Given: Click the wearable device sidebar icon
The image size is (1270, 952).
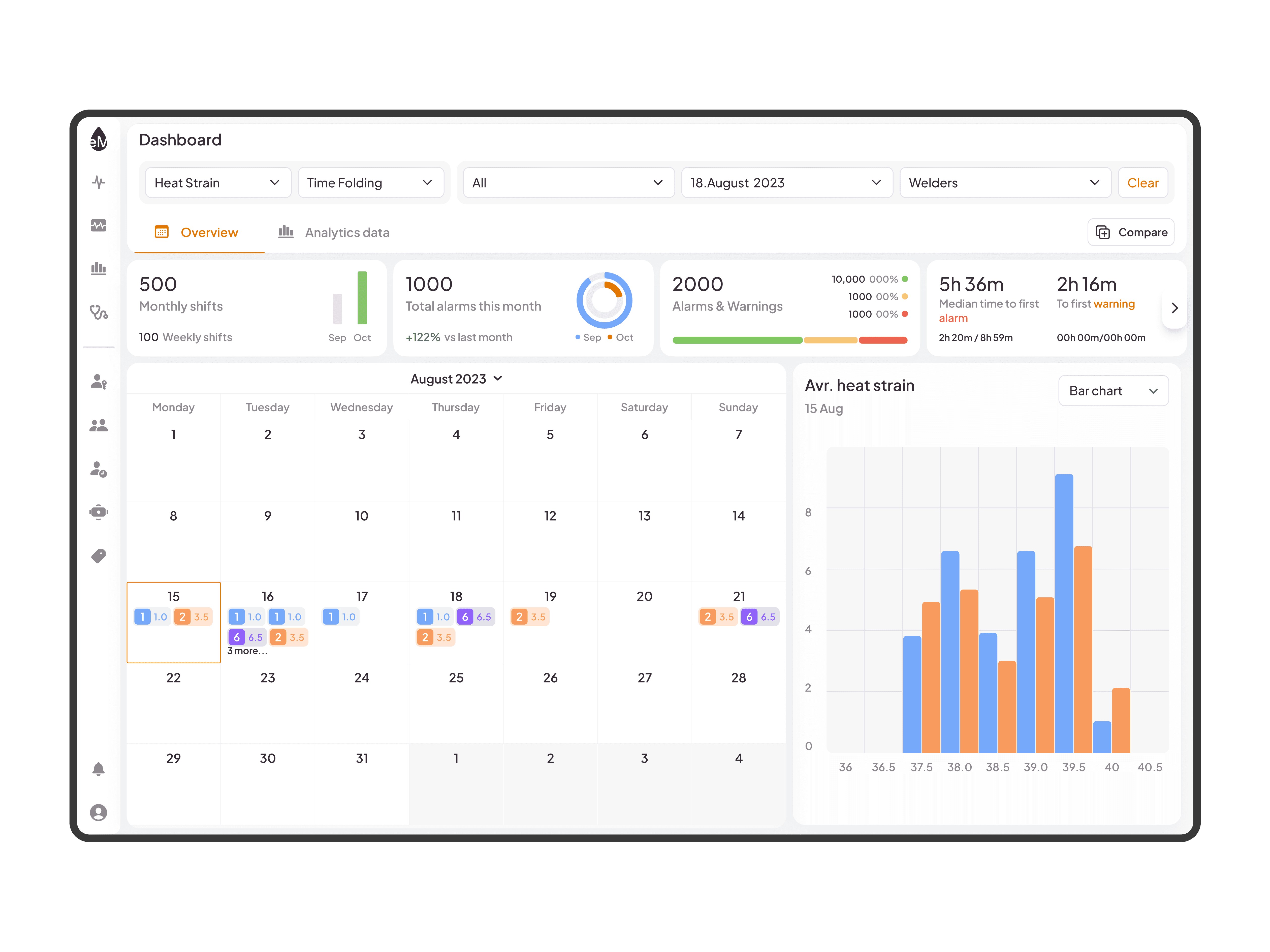Looking at the screenshot, I should 99,512.
